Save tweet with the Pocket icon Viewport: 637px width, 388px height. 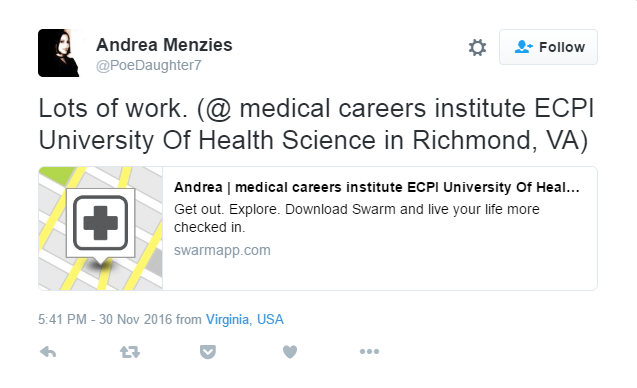point(208,352)
